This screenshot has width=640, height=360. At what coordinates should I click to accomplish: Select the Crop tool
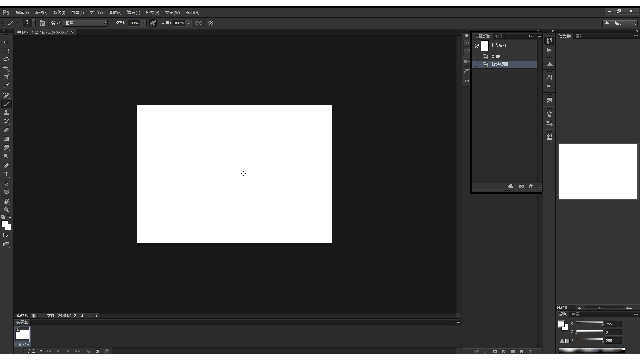point(6,77)
